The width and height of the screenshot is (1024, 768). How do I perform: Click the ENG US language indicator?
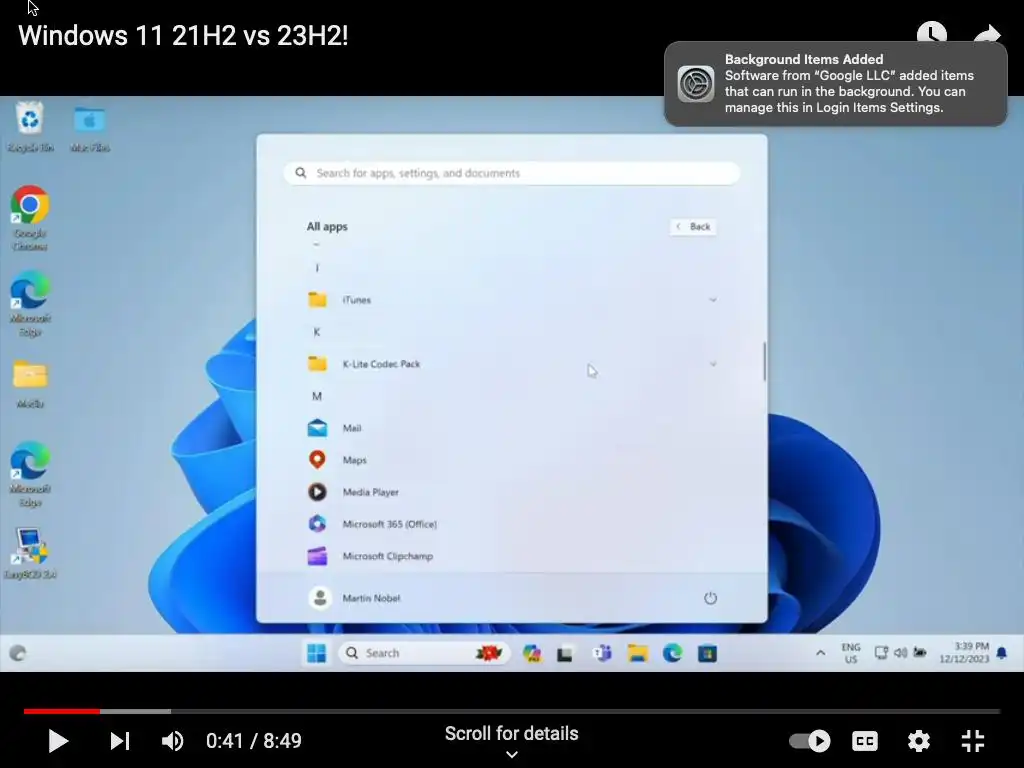(x=850, y=653)
